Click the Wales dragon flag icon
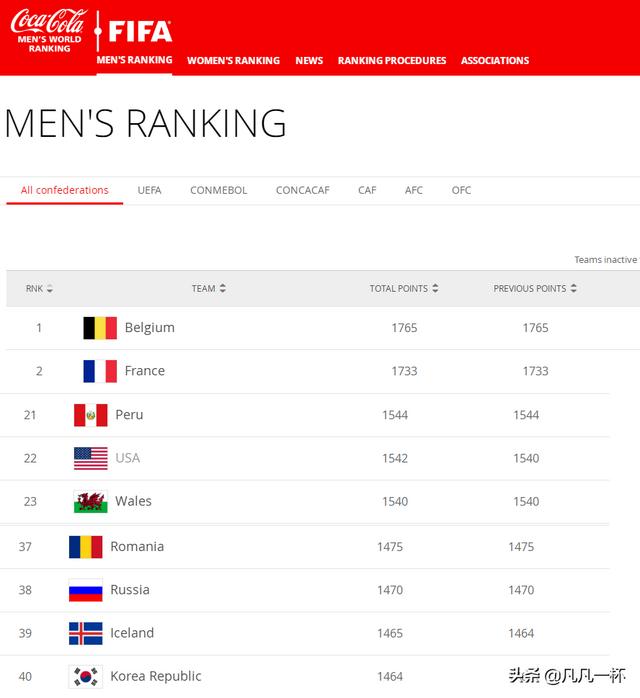 point(91,501)
